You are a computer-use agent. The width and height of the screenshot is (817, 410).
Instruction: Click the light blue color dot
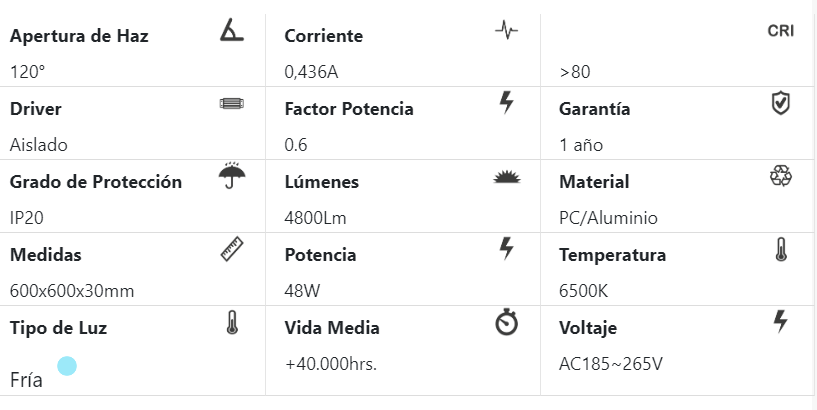click(67, 366)
